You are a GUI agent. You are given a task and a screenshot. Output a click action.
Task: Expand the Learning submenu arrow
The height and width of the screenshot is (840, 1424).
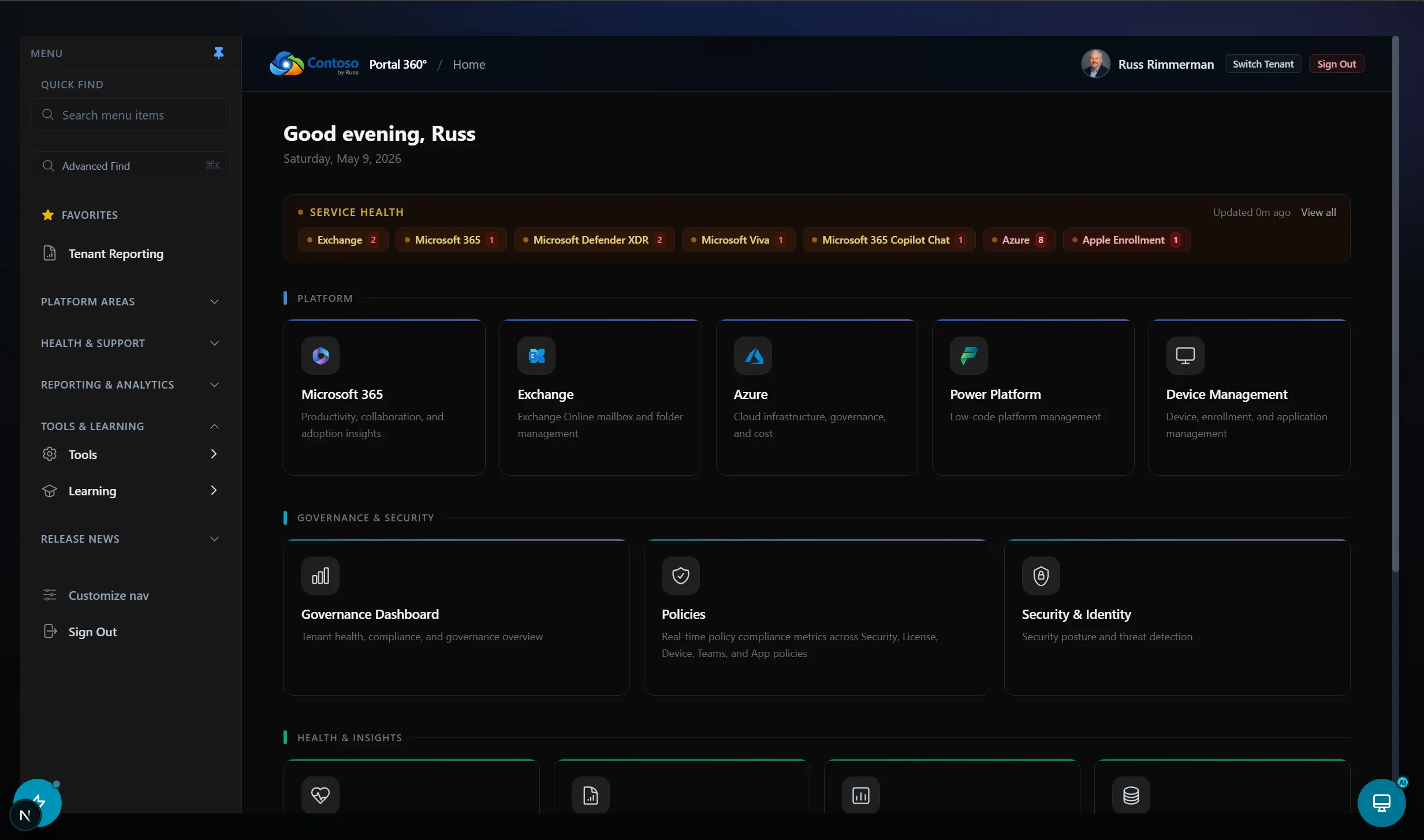pos(214,490)
